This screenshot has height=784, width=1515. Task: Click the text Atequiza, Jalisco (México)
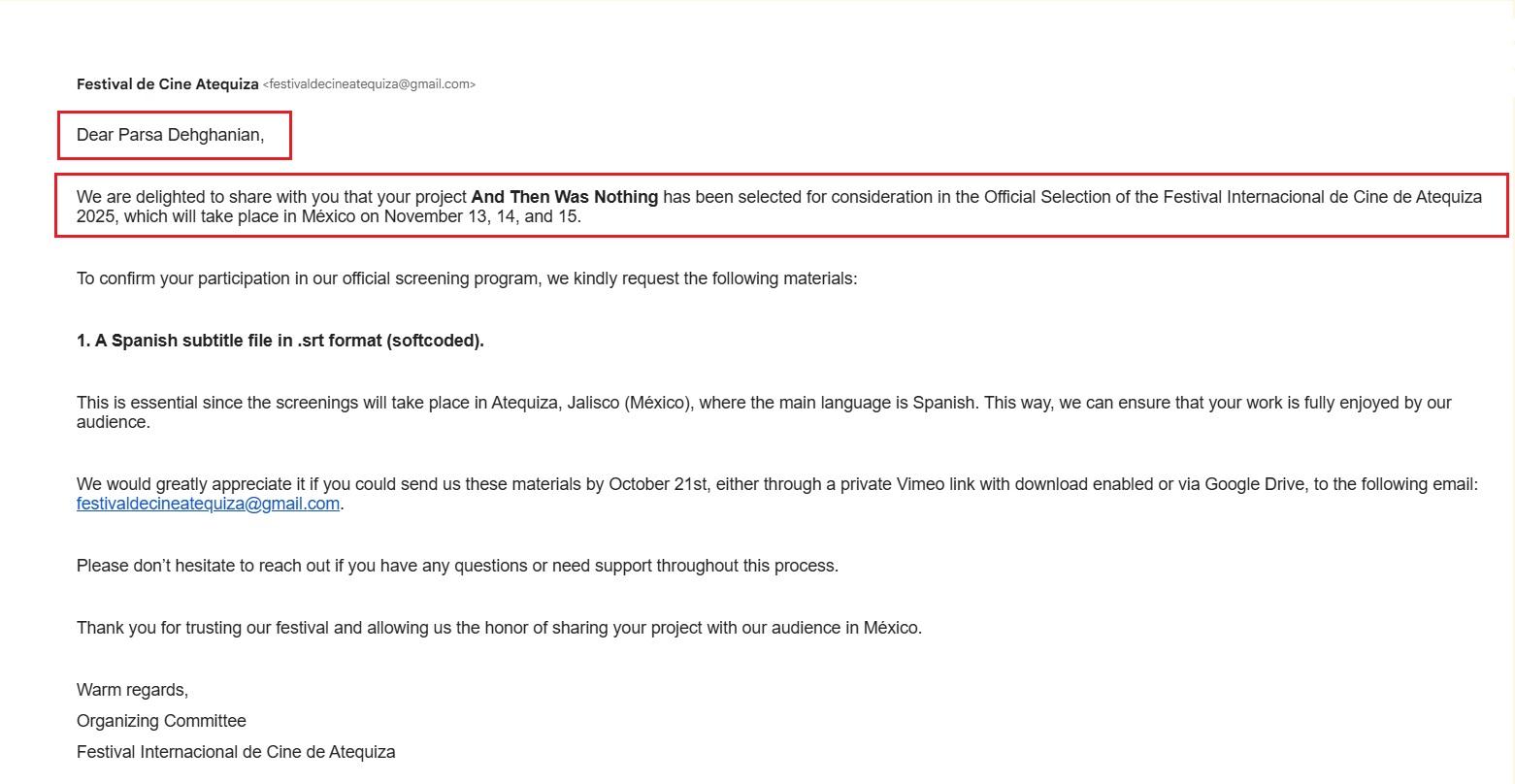click(x=592, y=403)
